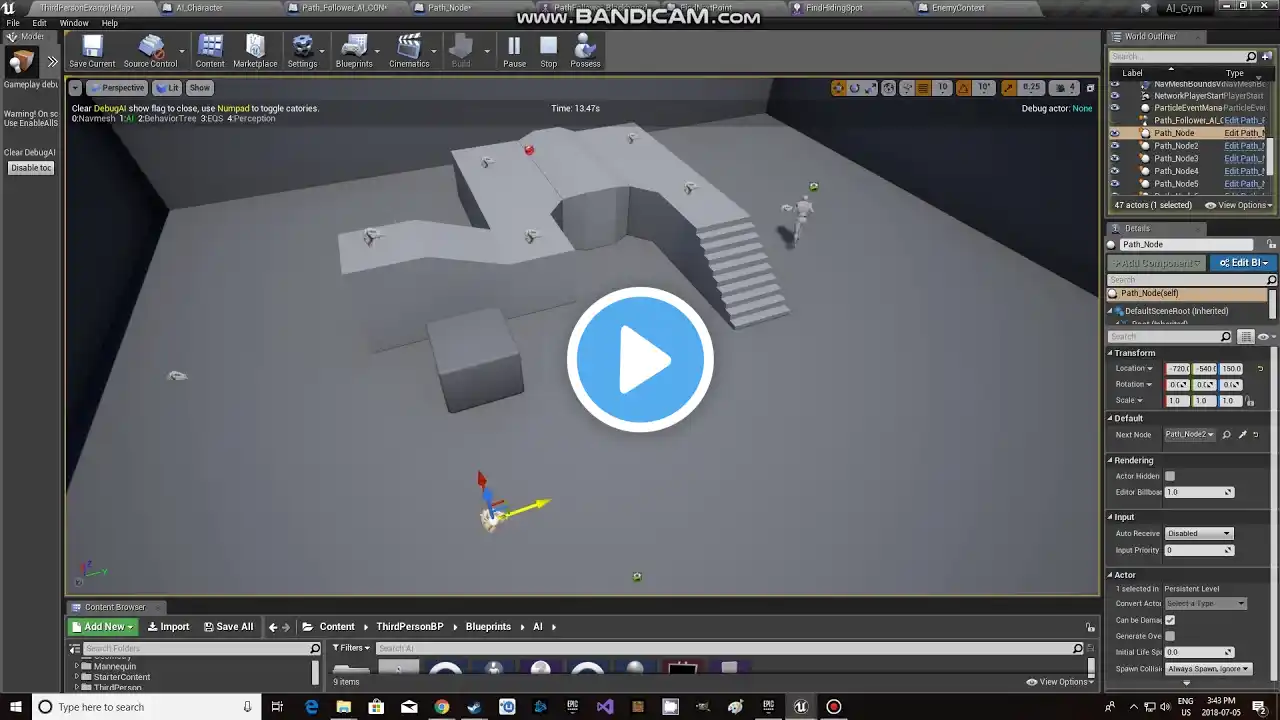Open the scale snap value 0.25 dropdown

(1031, 88)
